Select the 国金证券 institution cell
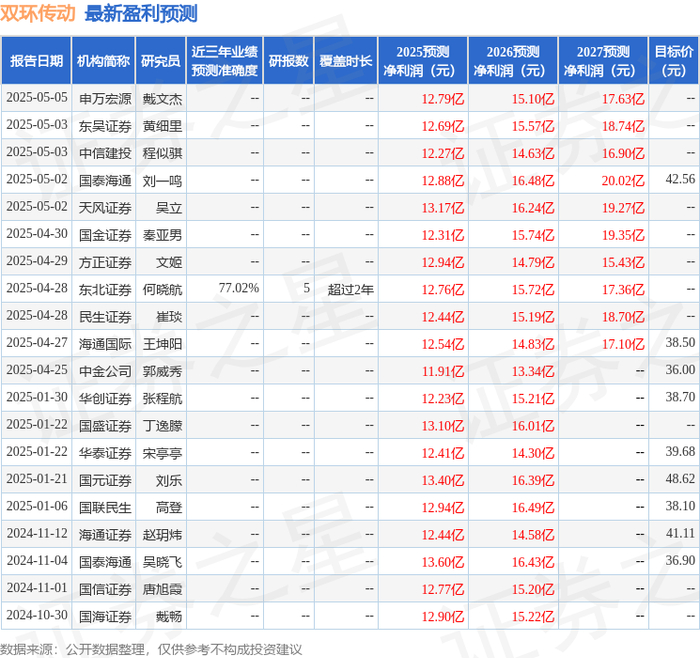The height and width of the screenshot is (658, 700). coord(105,235)
